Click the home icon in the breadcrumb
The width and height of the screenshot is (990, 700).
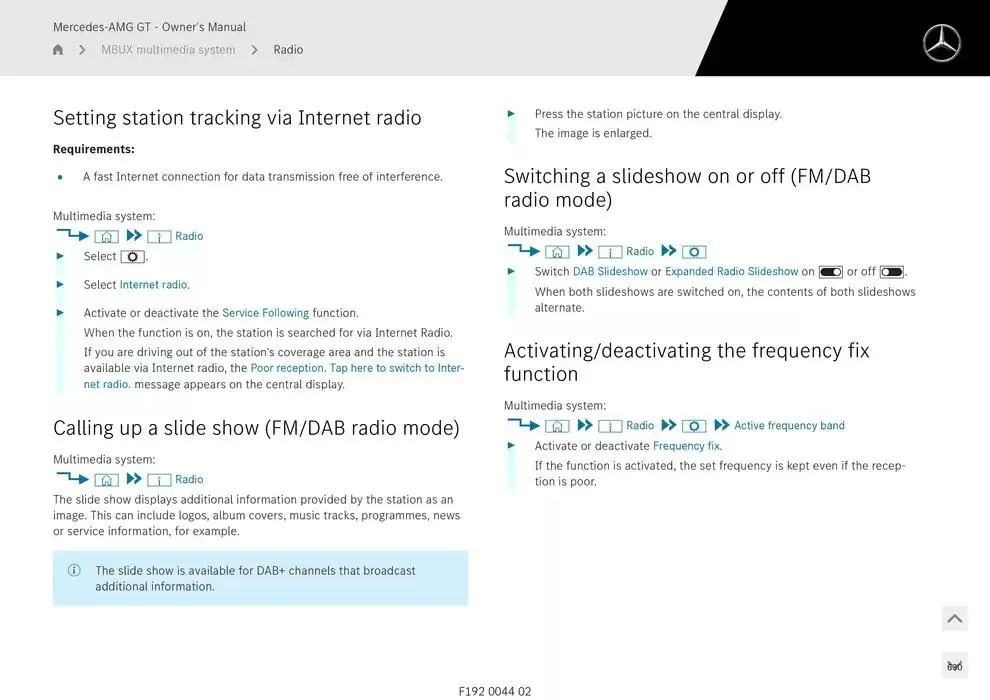58,50
